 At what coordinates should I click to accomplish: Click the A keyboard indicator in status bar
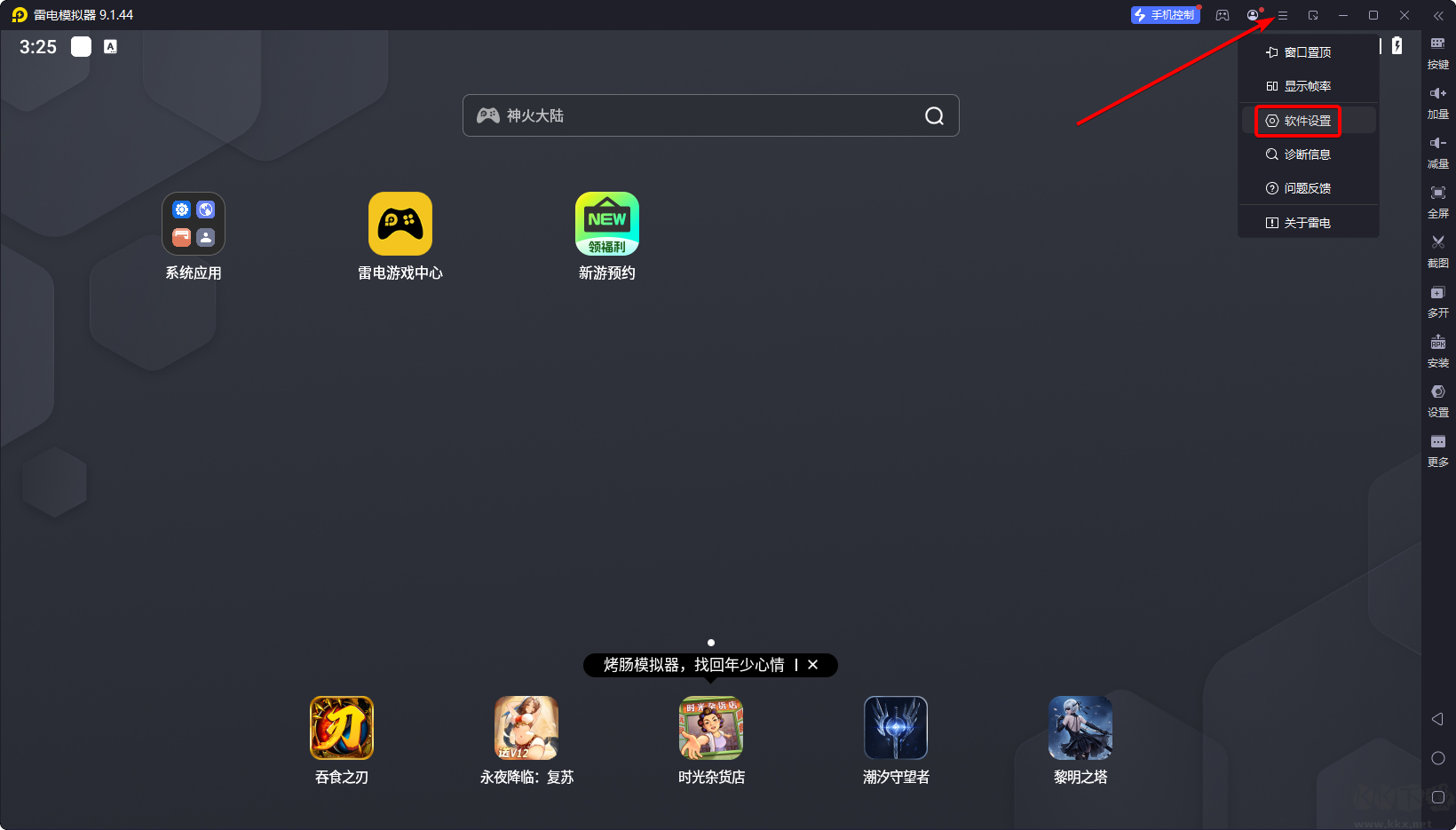[x=110, y=47]
